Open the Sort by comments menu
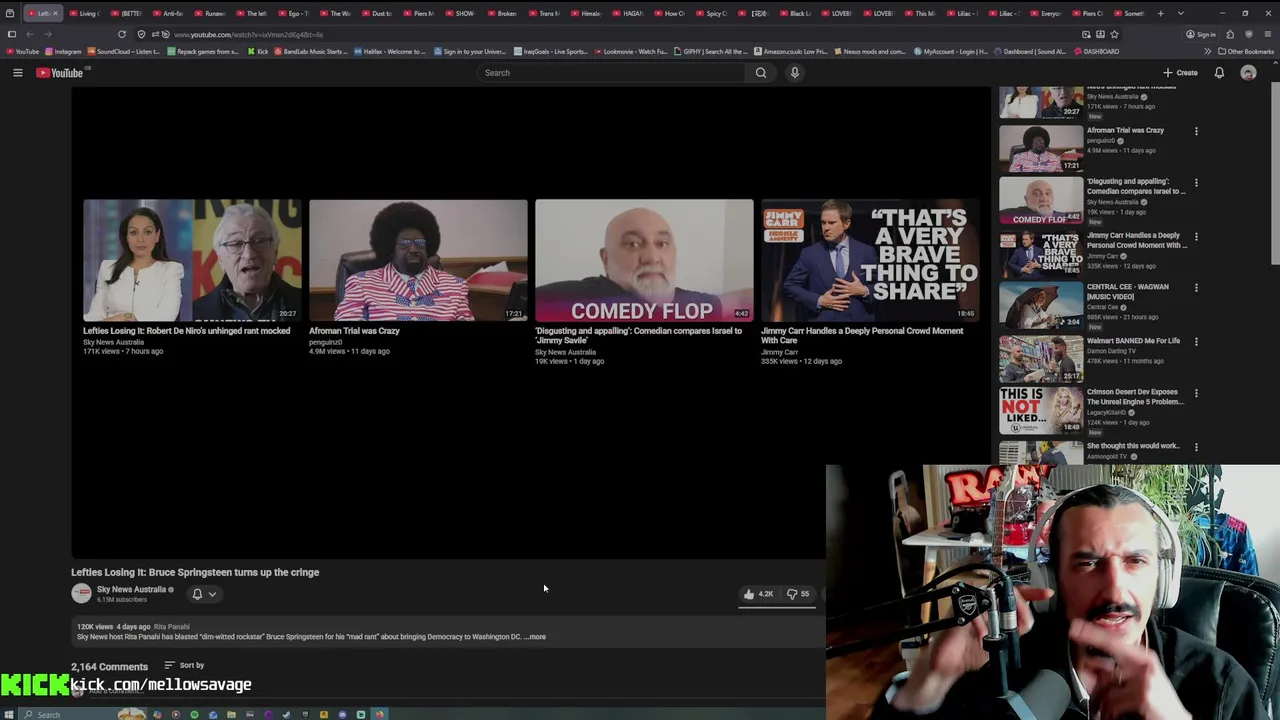This screenshot has height=720, width=1280. pos(184,665)
